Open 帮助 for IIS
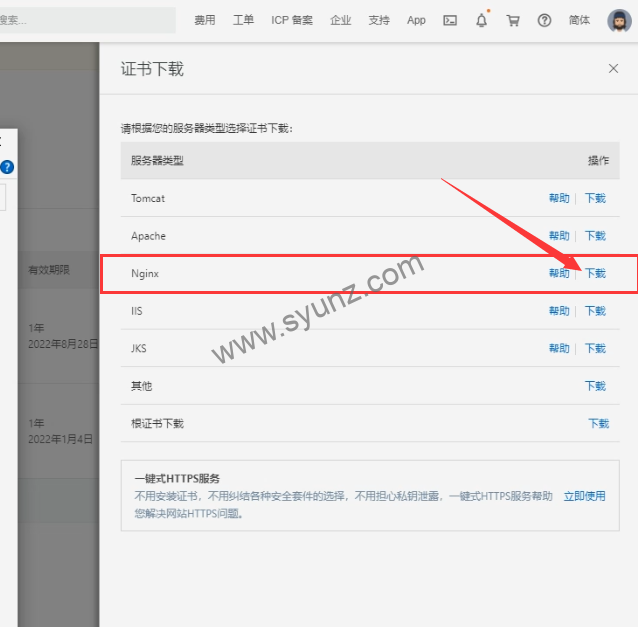 pos(559,311)
